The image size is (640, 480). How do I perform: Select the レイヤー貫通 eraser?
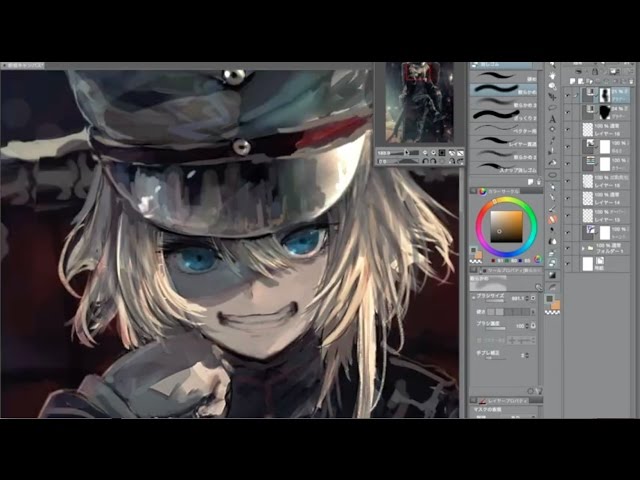pyautogui.click(x=503, y=142)
